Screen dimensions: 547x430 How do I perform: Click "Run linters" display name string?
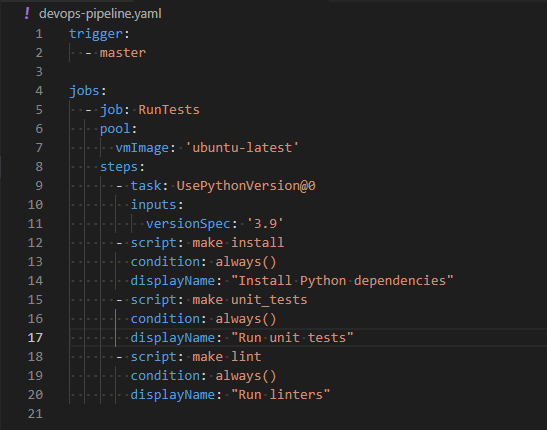pos(280,394)
